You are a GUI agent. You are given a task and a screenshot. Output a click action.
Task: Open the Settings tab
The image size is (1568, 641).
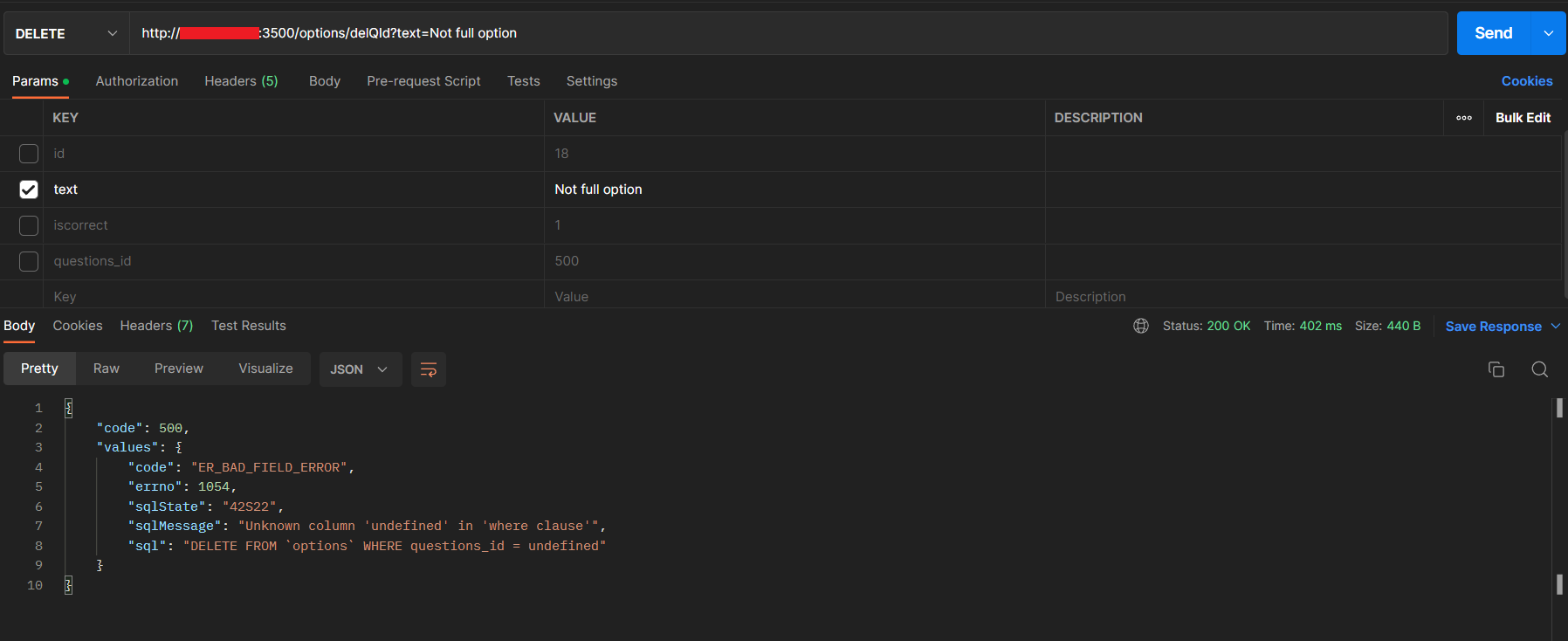coord(592,81)
